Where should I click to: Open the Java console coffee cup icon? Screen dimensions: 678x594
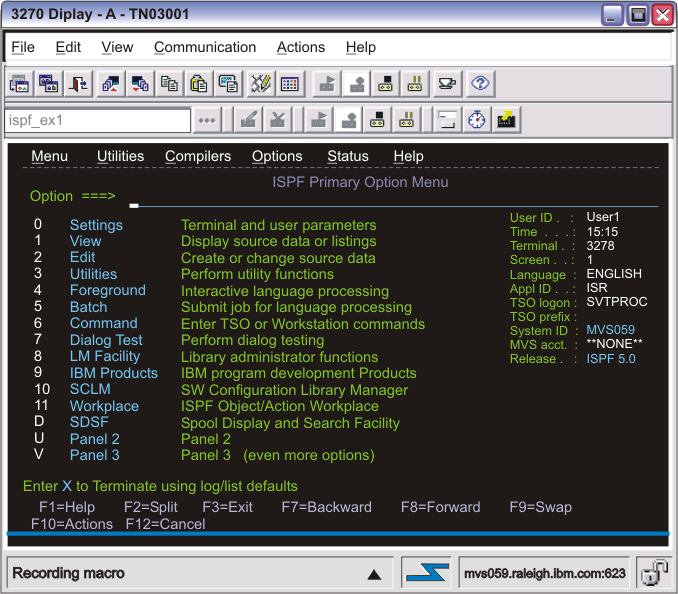[447, 83]
